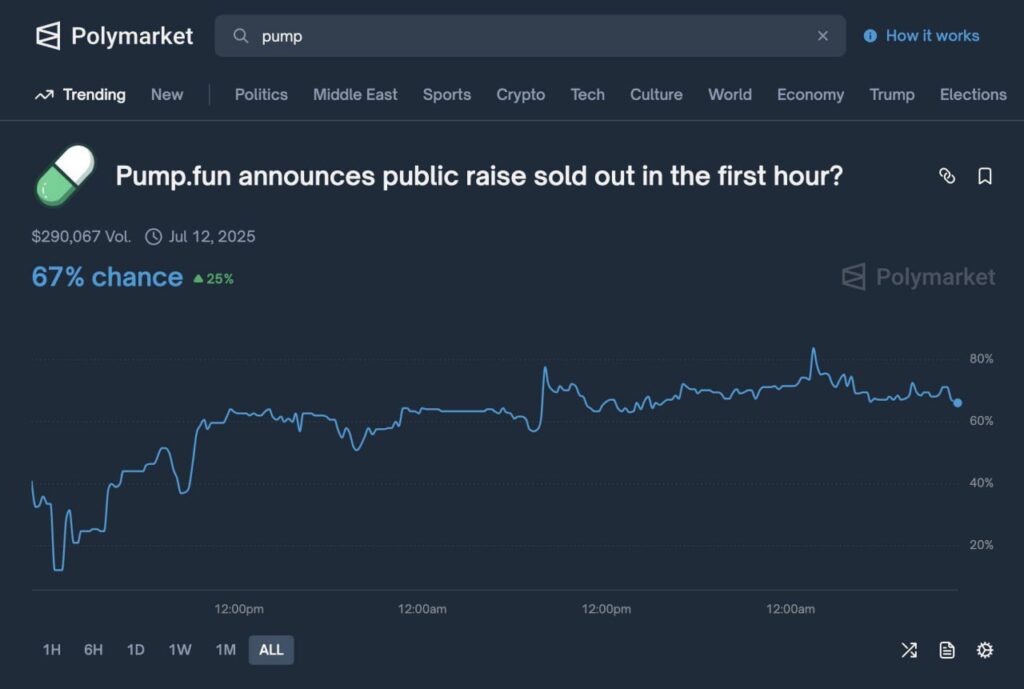Switch to the Politics category tab

coord(260,94)
